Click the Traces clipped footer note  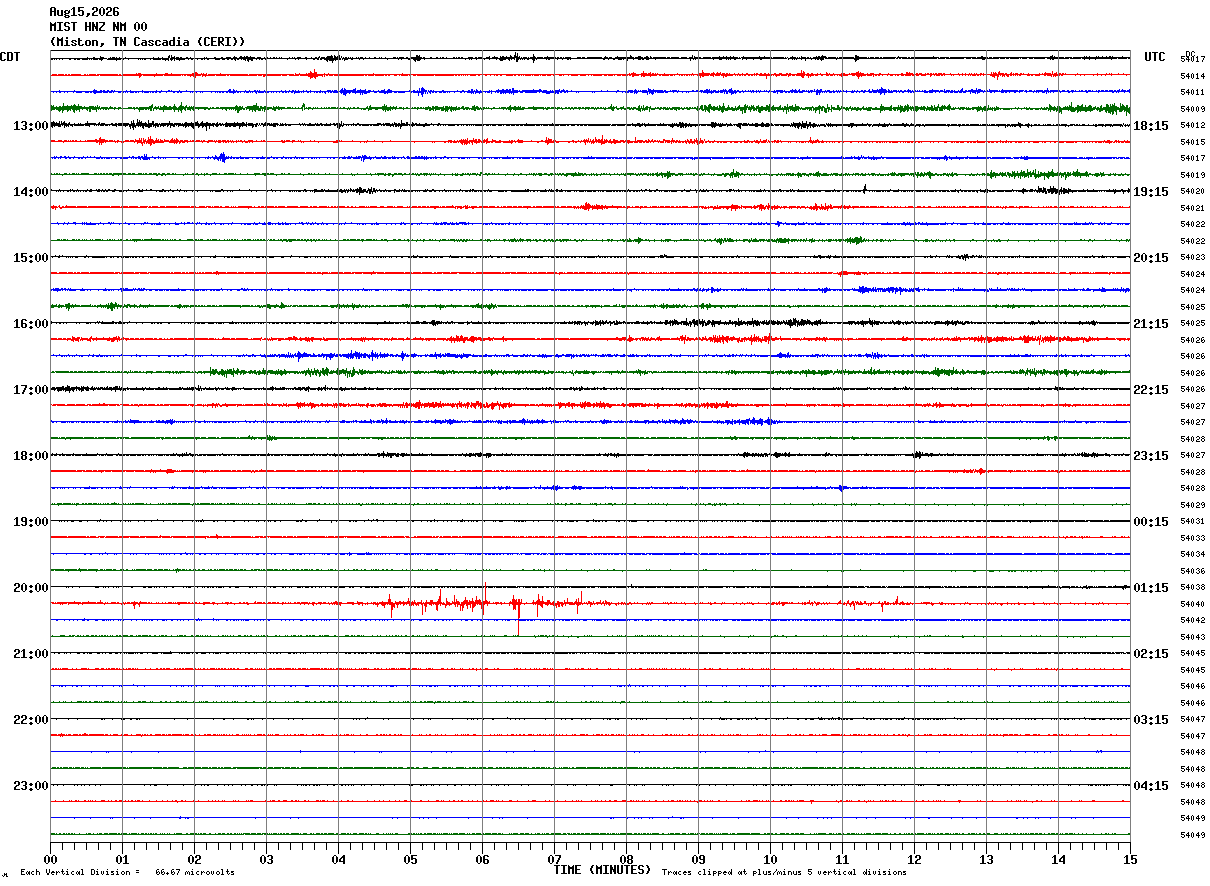coord(784,873)
